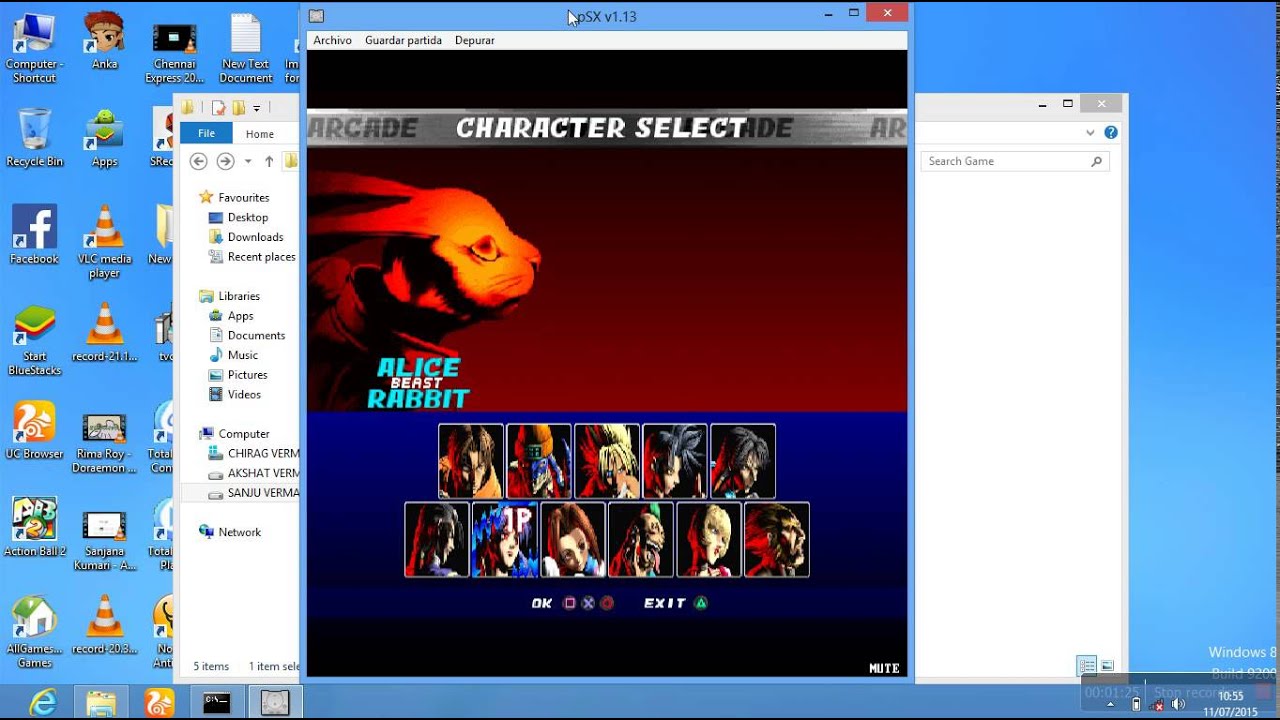Click Internet Explorer taskbar icon
The width and height of the screenshot is (1280, 720).
(x=43, y=703)
